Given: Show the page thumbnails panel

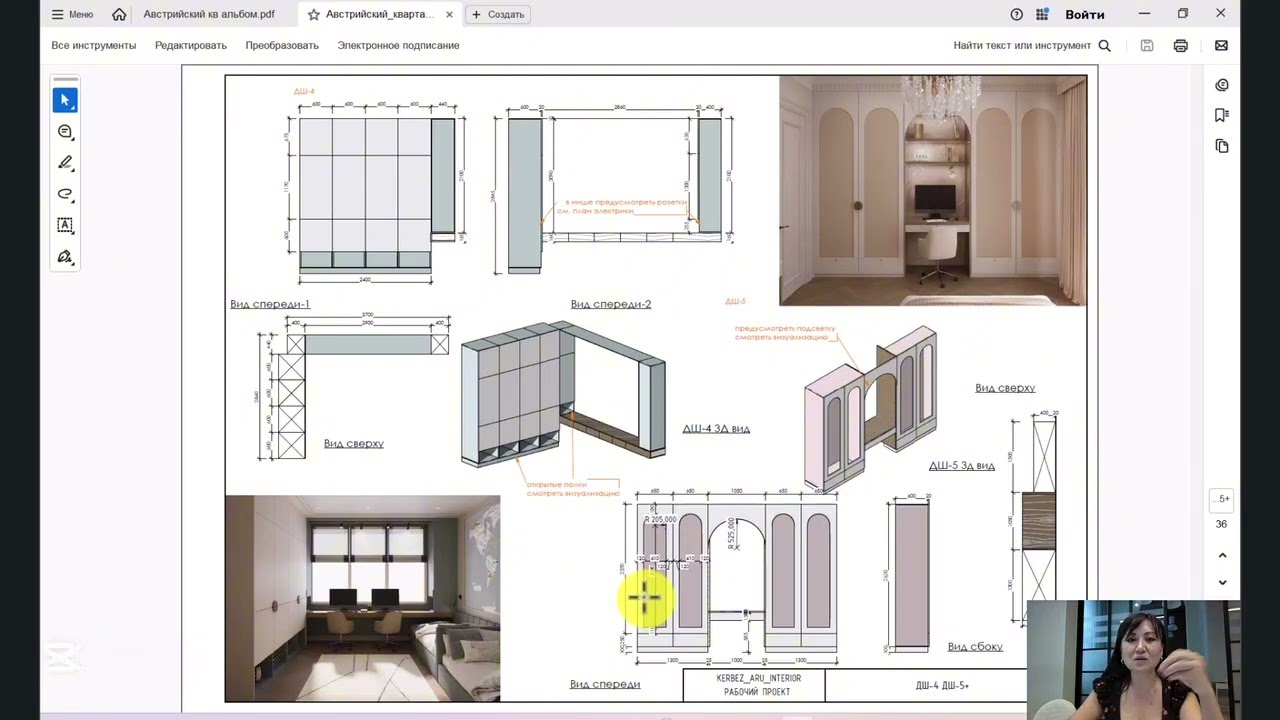Looking at the screenshot, I should pos(1222,146).
